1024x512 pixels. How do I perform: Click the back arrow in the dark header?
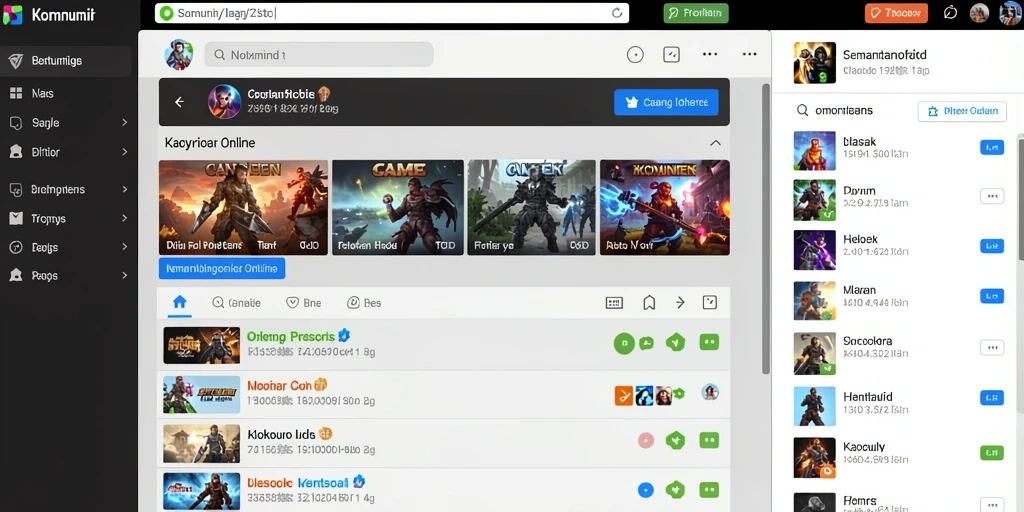pos(179,102)
